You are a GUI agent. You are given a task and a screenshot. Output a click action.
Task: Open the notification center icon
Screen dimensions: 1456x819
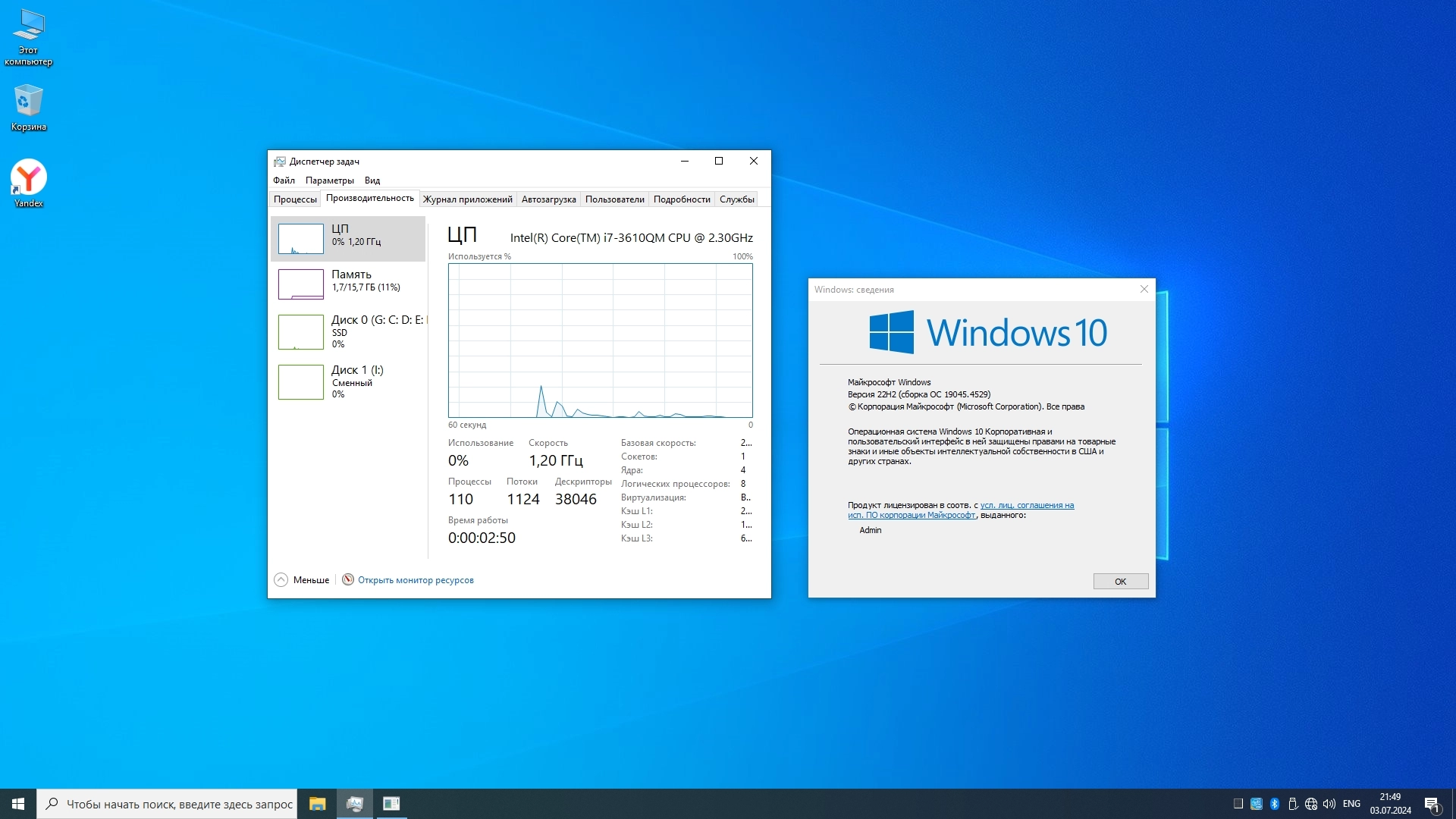(1432, 804)
